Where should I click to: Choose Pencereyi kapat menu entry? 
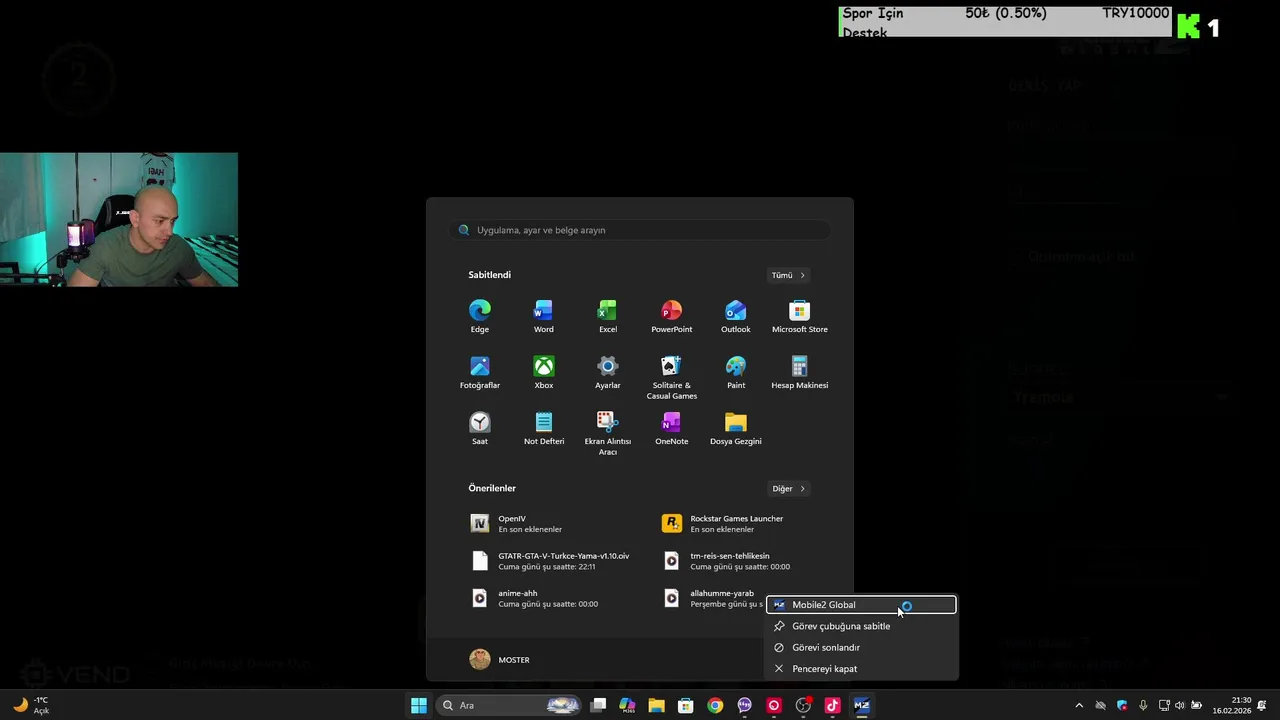[x=861, y=668]
